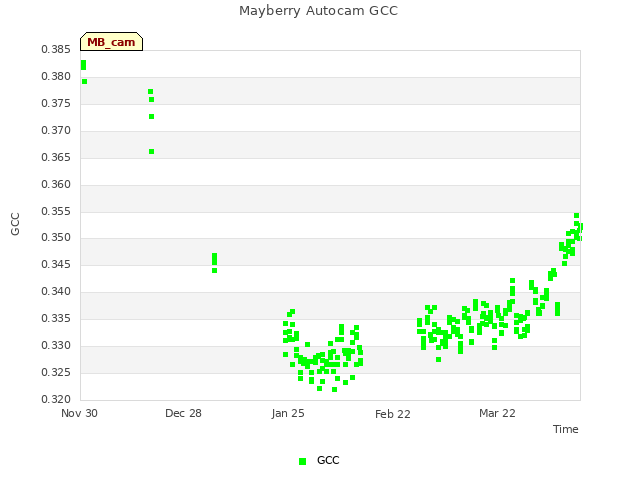Click the 0.355 y-axis value
This screenshot has height=480, width=640.
tap(56, 211)
